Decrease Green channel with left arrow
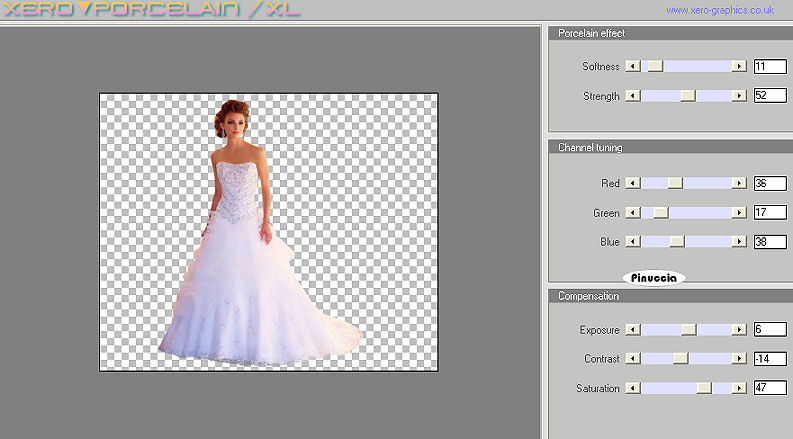 (632, 212)
